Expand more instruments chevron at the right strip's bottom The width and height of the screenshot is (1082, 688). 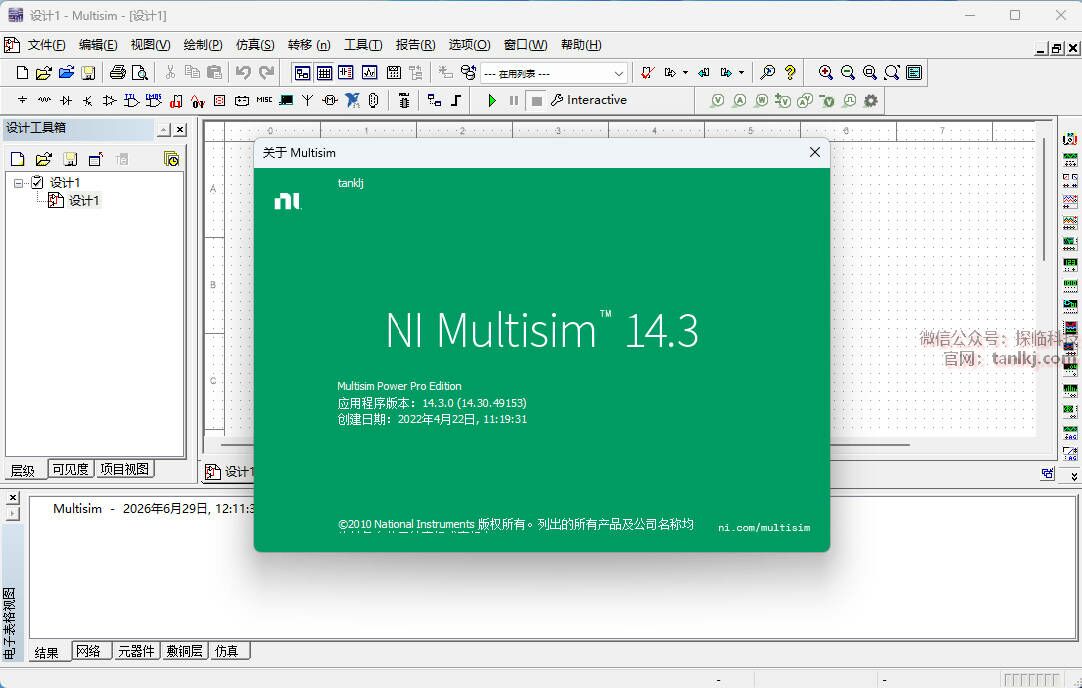click(x=1074, y=476)
